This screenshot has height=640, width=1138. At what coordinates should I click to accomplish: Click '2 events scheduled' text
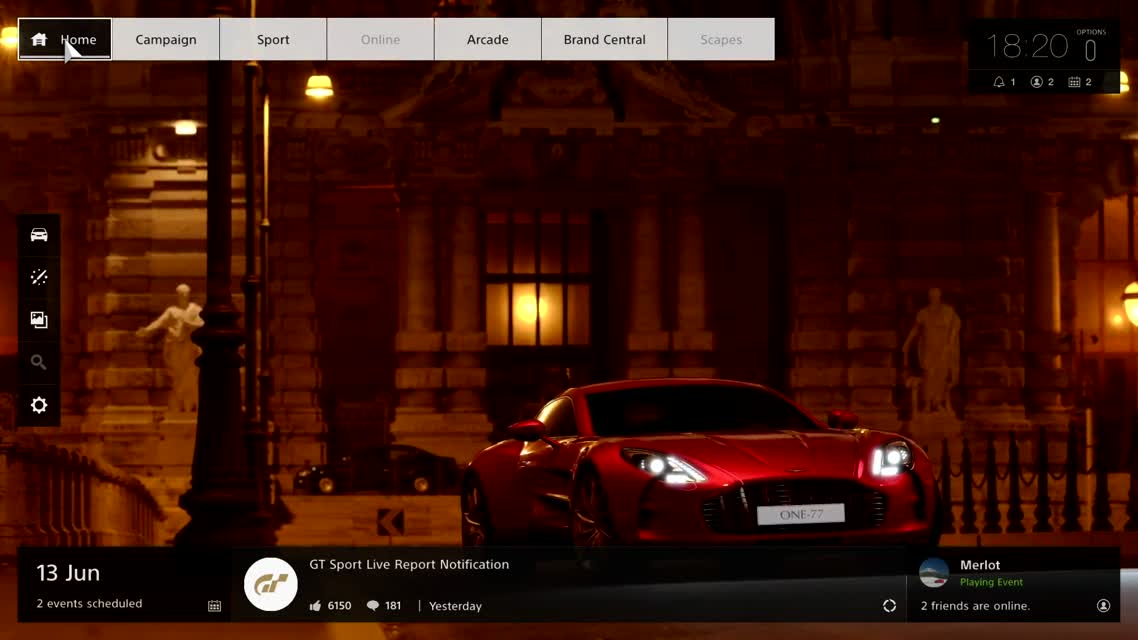point(89,603)
